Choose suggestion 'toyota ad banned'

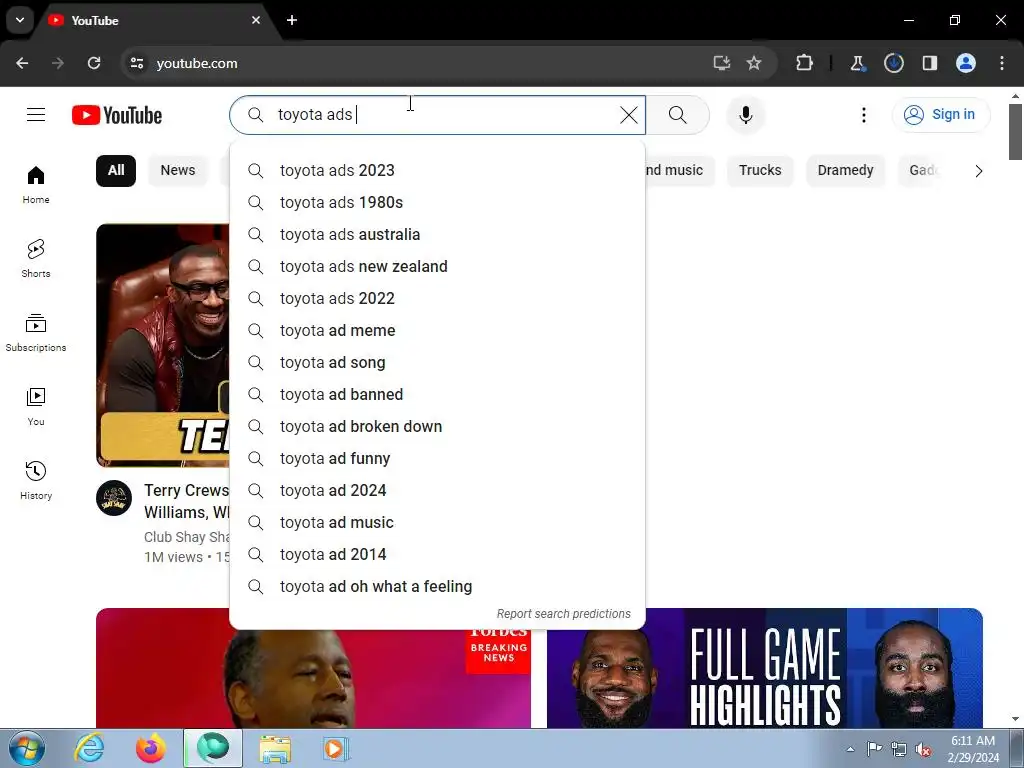tap(438, 394)
